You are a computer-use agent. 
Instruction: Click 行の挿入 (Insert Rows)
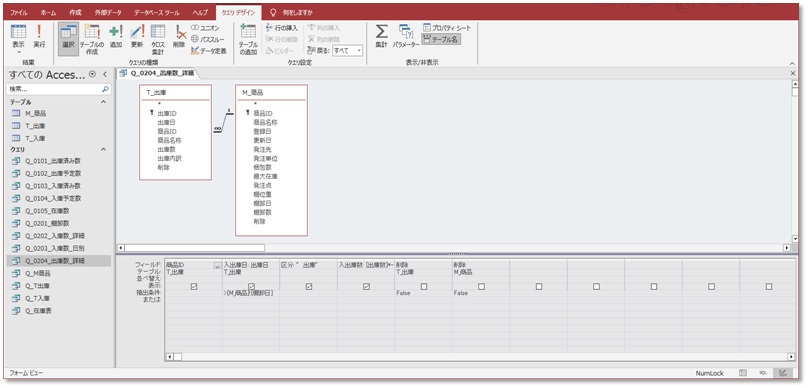click(x=282, y=28)
